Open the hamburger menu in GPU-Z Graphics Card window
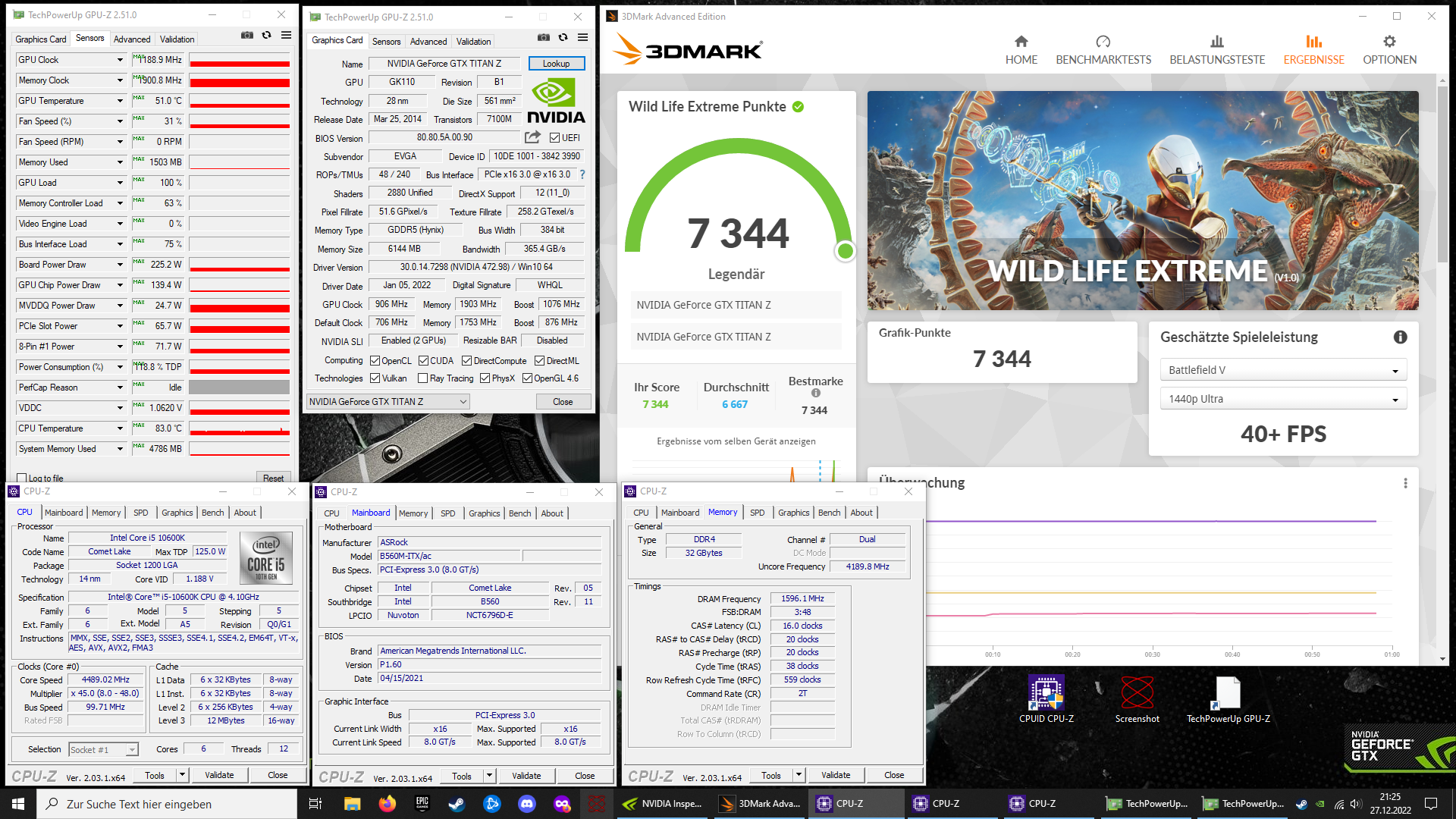 583,37
